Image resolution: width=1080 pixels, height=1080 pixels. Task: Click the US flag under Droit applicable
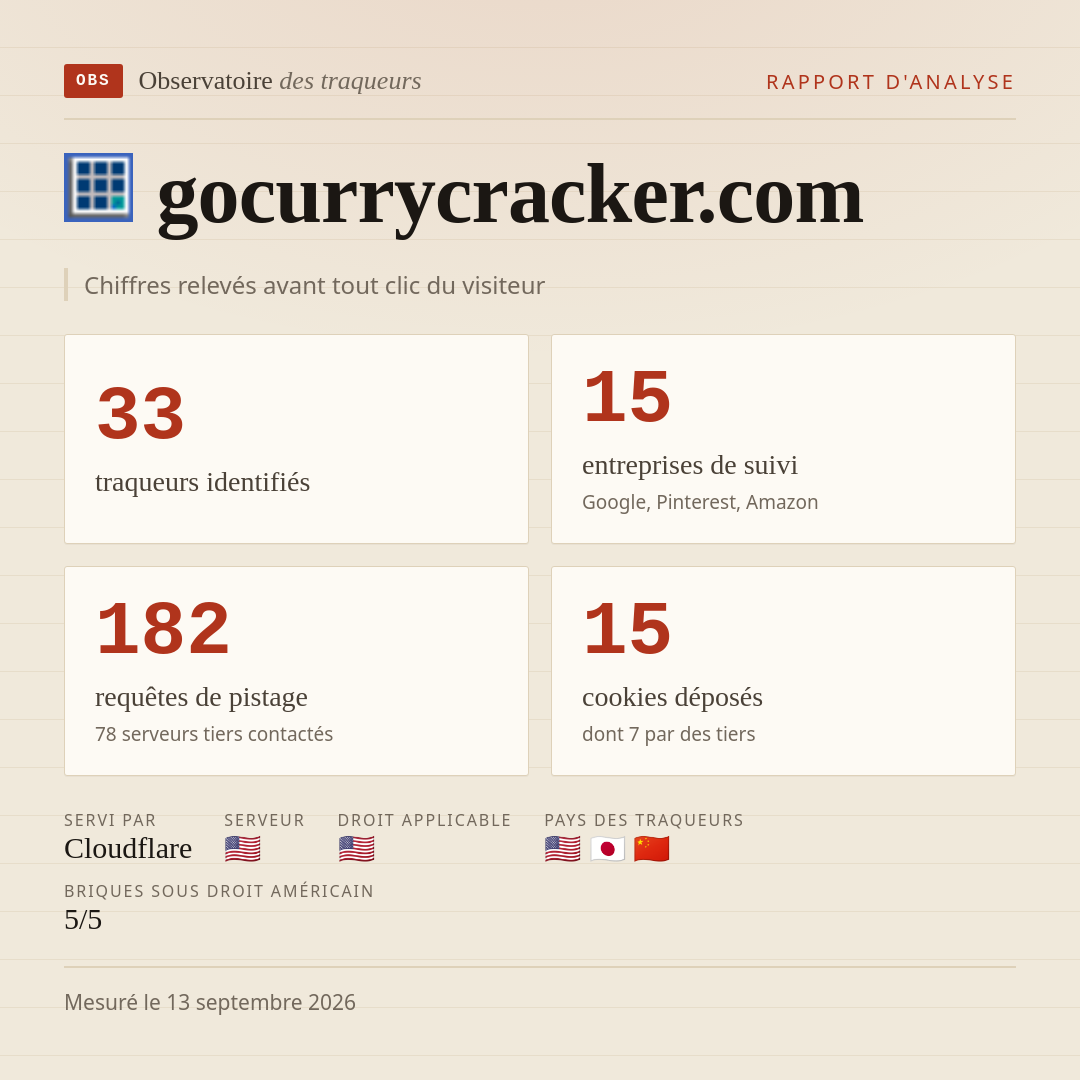pos(356,849)
